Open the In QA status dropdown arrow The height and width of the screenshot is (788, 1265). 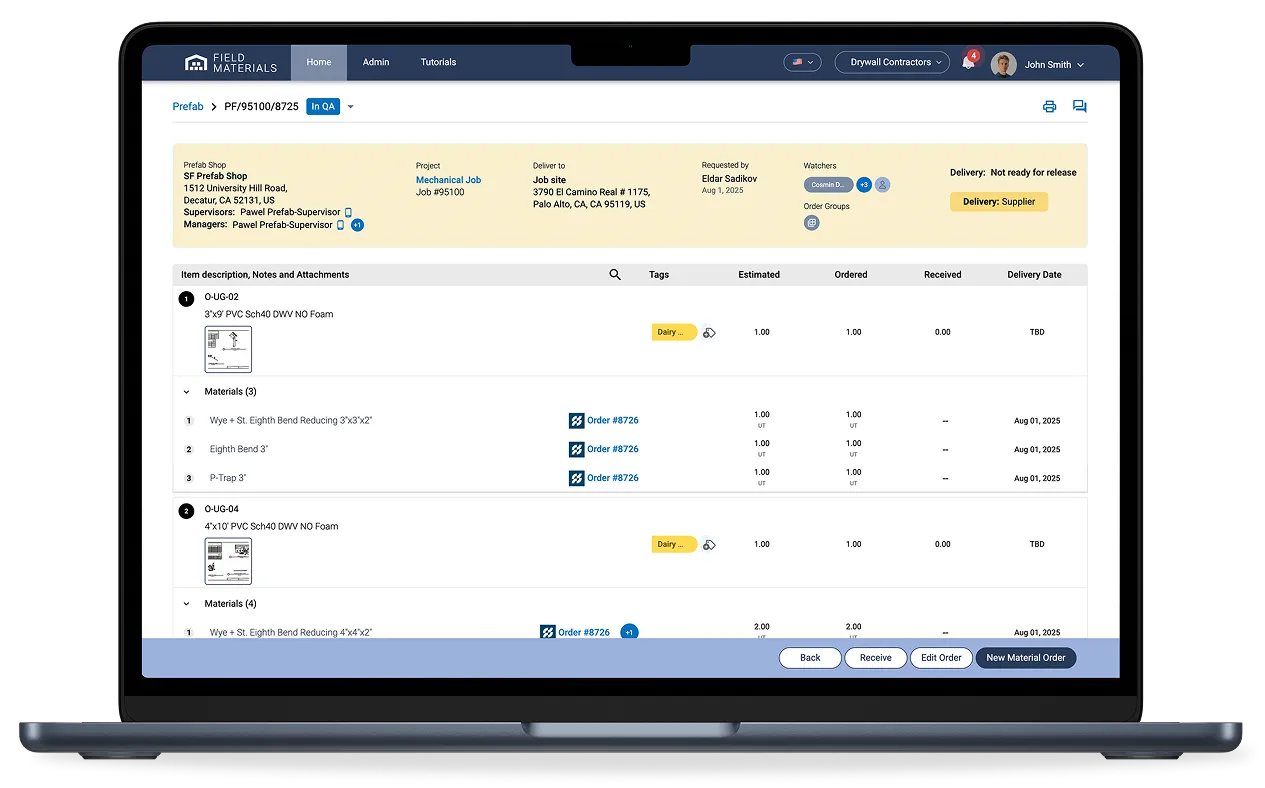[x=350, y=107]
